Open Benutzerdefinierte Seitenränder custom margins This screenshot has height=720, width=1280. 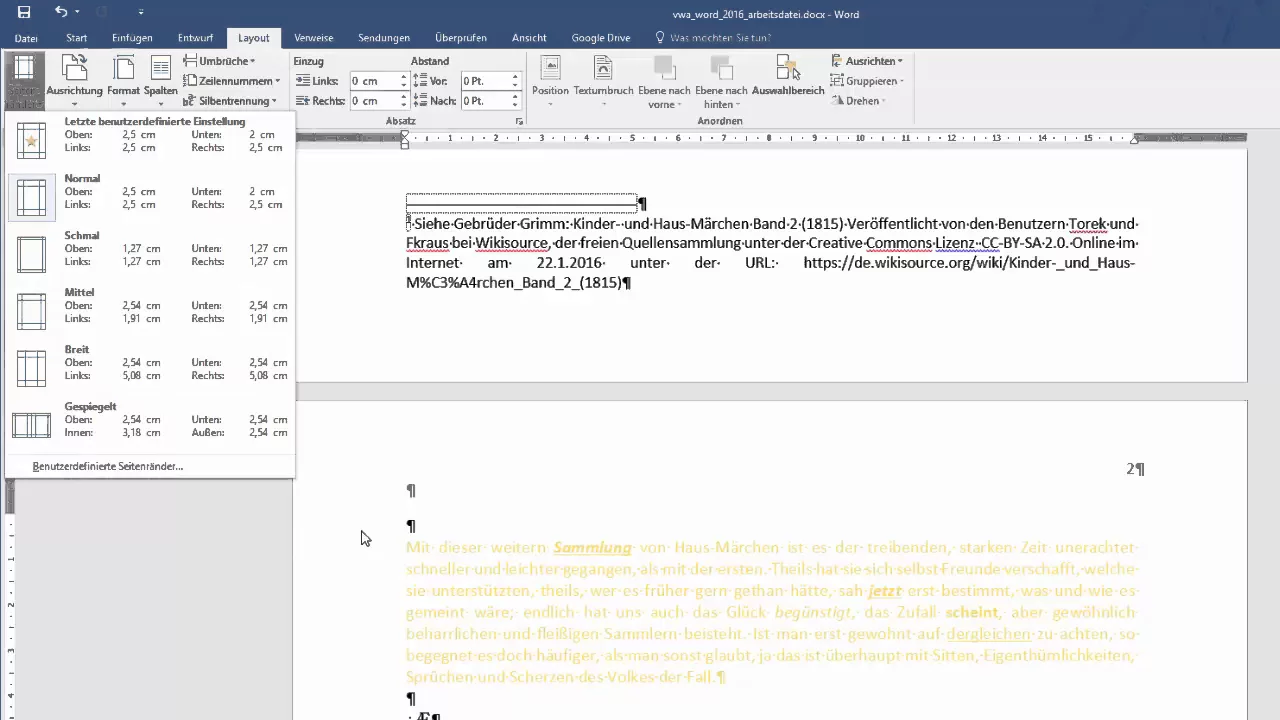[x=150, y=466]
